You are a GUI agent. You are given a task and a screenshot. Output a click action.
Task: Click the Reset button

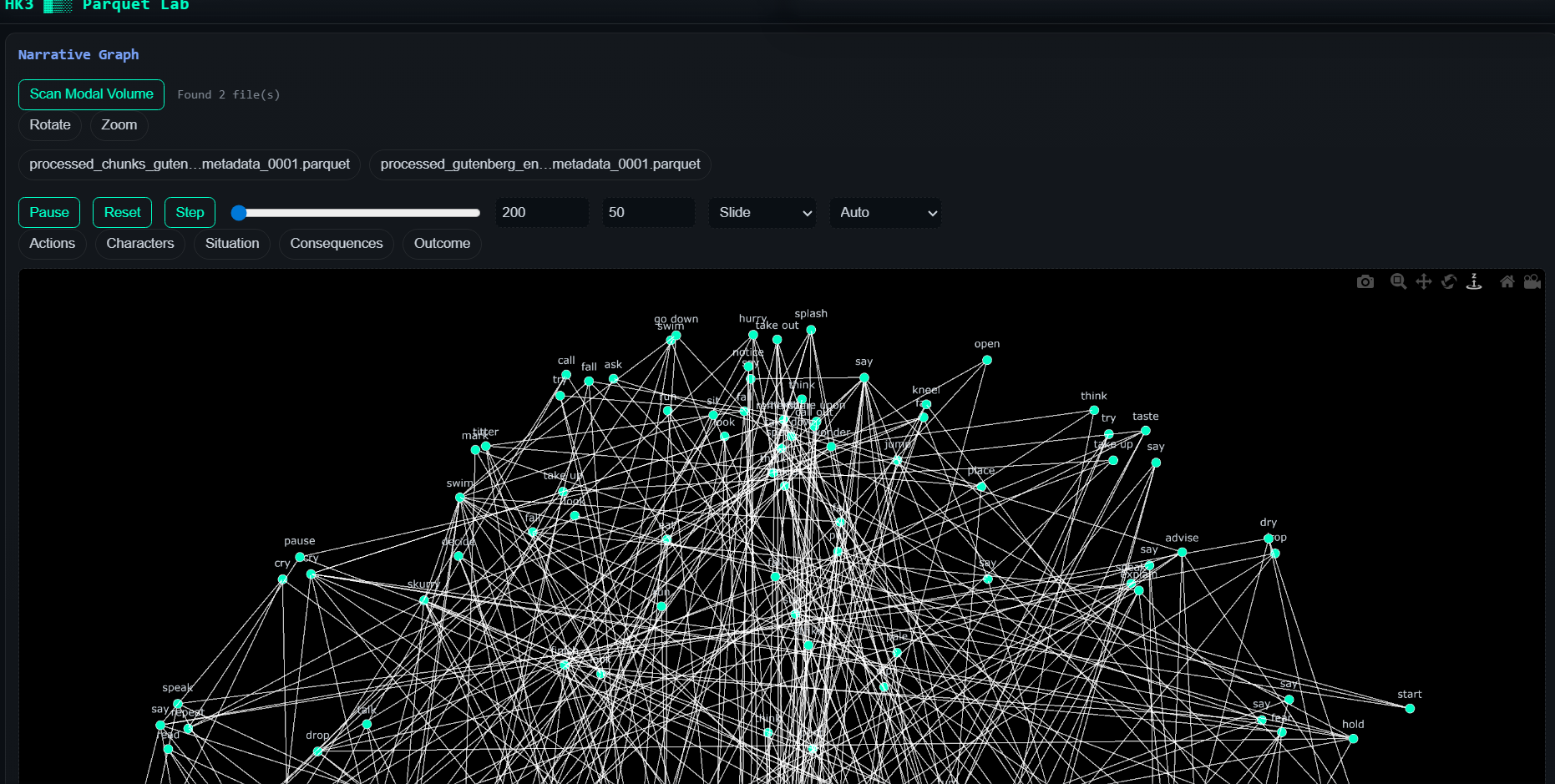pos(122,213)
